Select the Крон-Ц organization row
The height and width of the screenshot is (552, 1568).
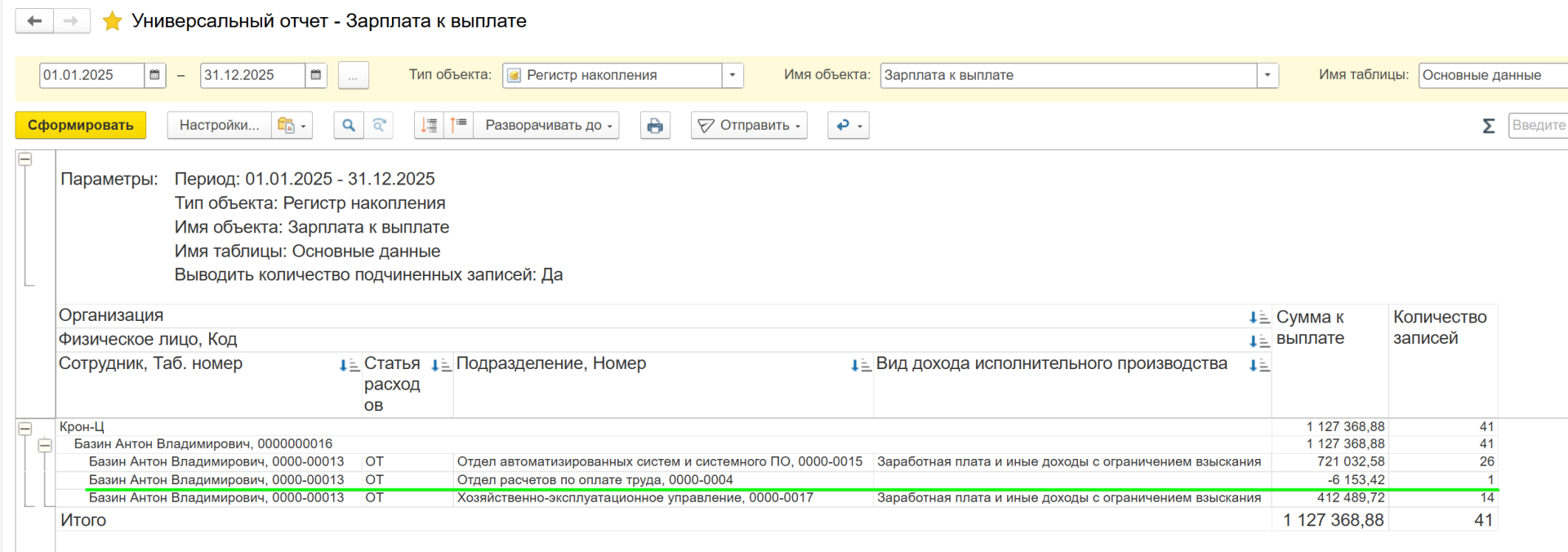pyautogui.click(x=663, y=426)
